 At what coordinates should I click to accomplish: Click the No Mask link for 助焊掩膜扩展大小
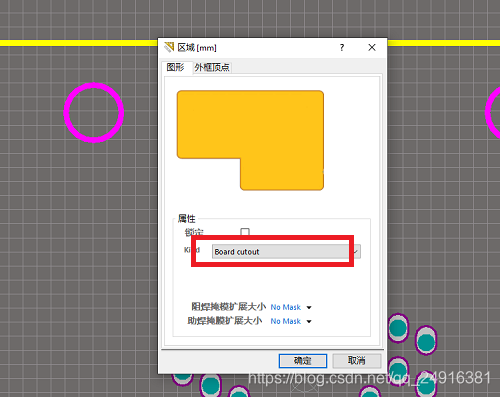286,321
